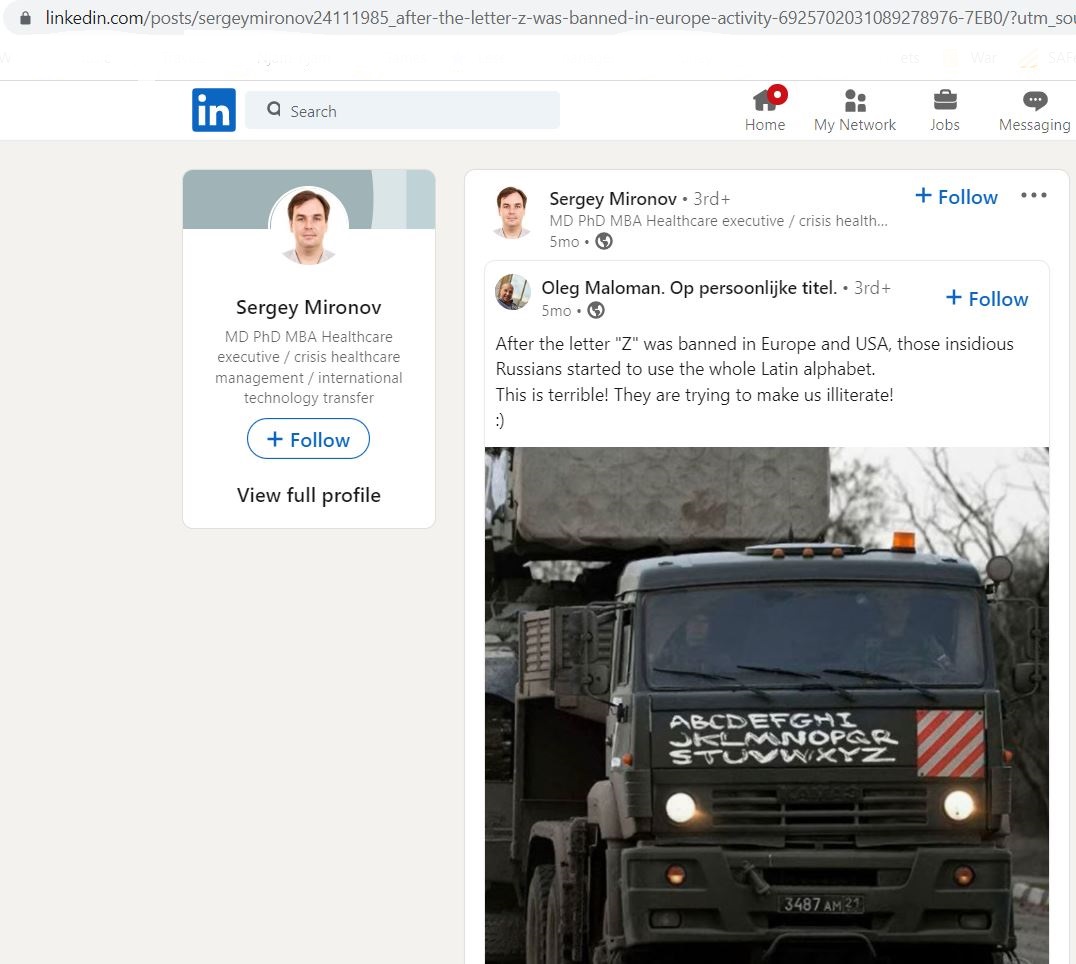Click globe visibility icon under Oleg Maloman
1076x964 pixels.
pos(596,311)
